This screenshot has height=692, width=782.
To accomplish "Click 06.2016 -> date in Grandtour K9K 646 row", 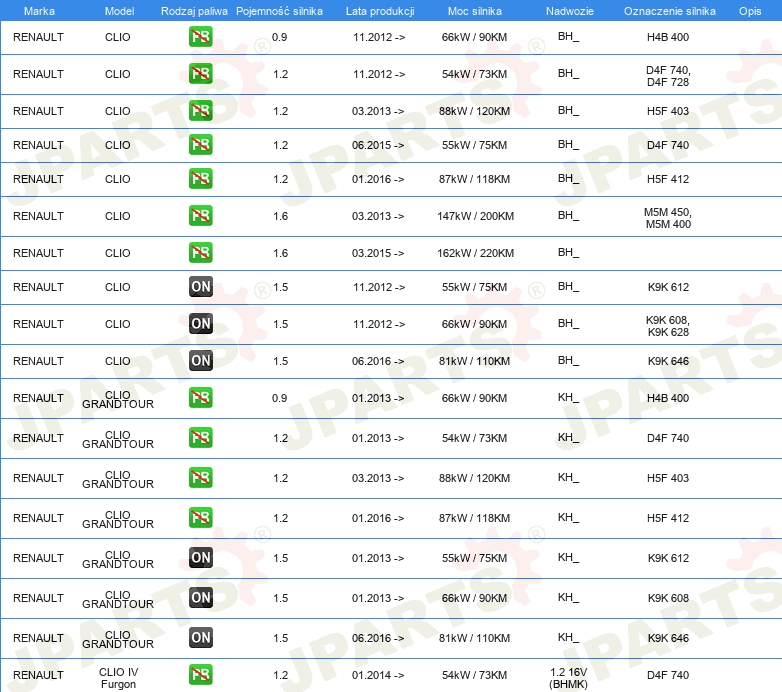I will (x=378, y=638).
